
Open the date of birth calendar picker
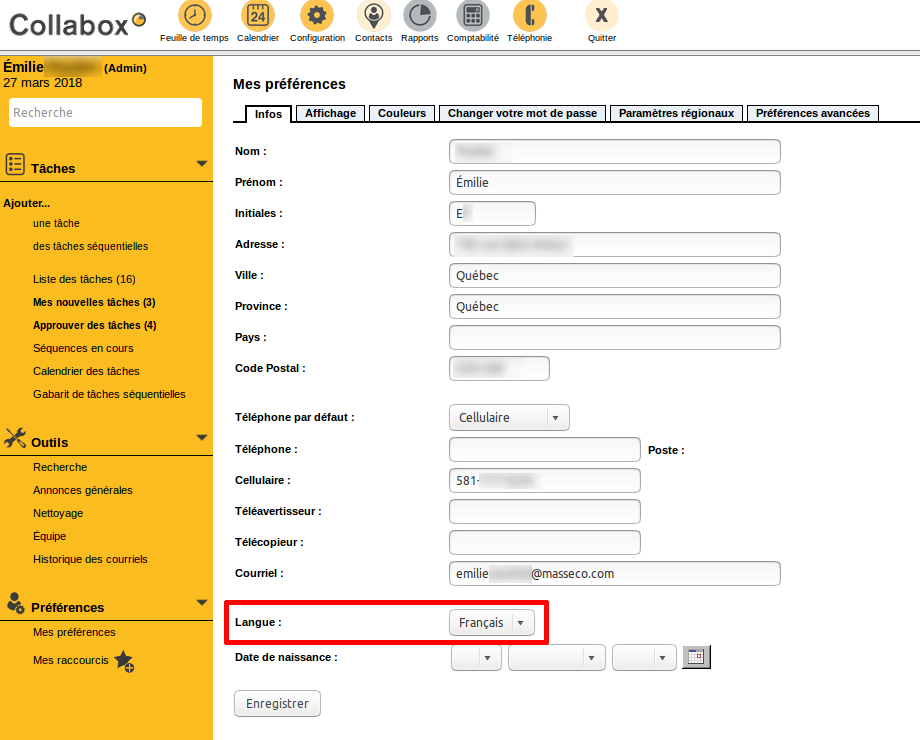pos(696,657)
